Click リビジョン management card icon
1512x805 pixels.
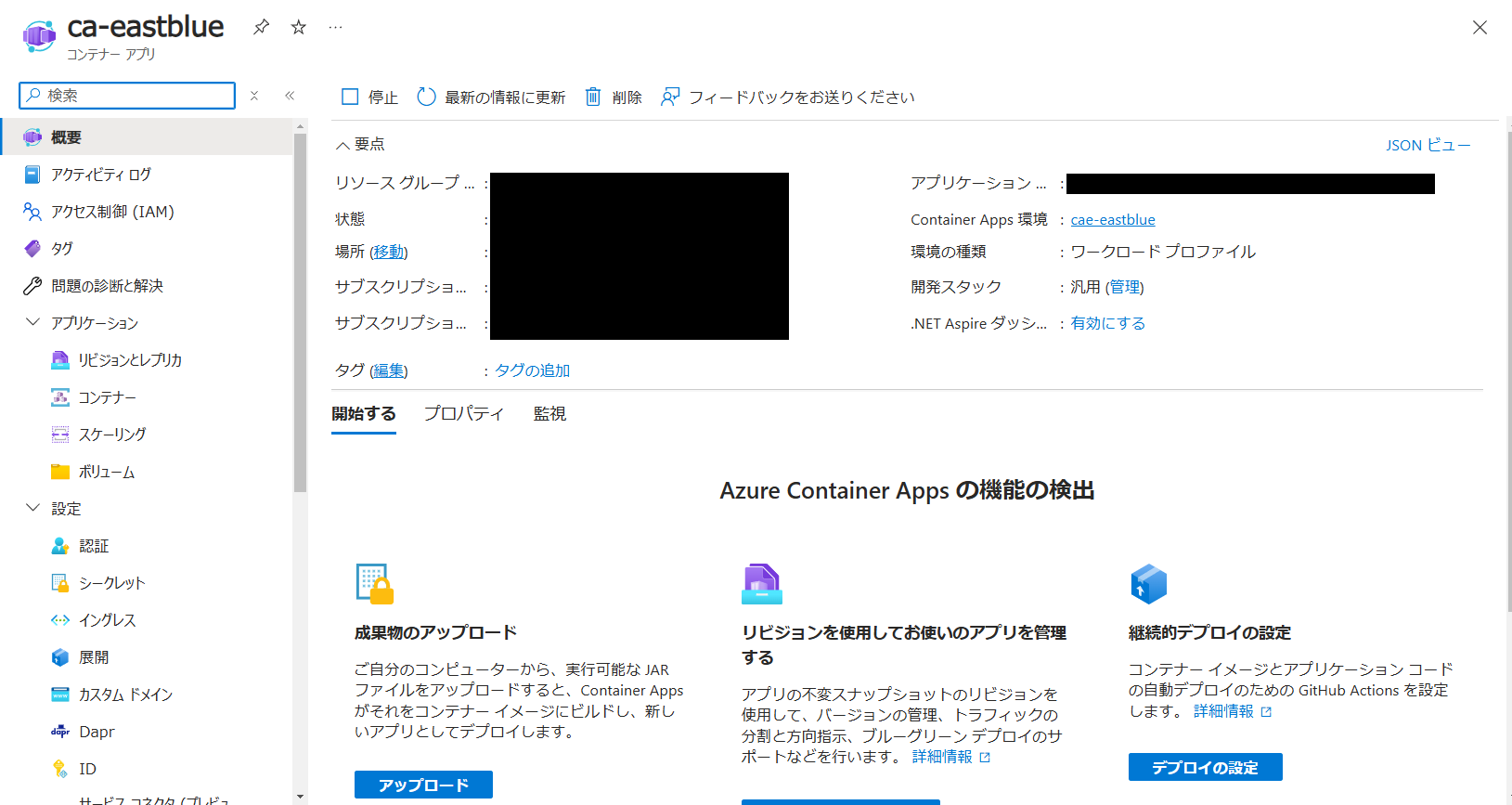(762, 584)
